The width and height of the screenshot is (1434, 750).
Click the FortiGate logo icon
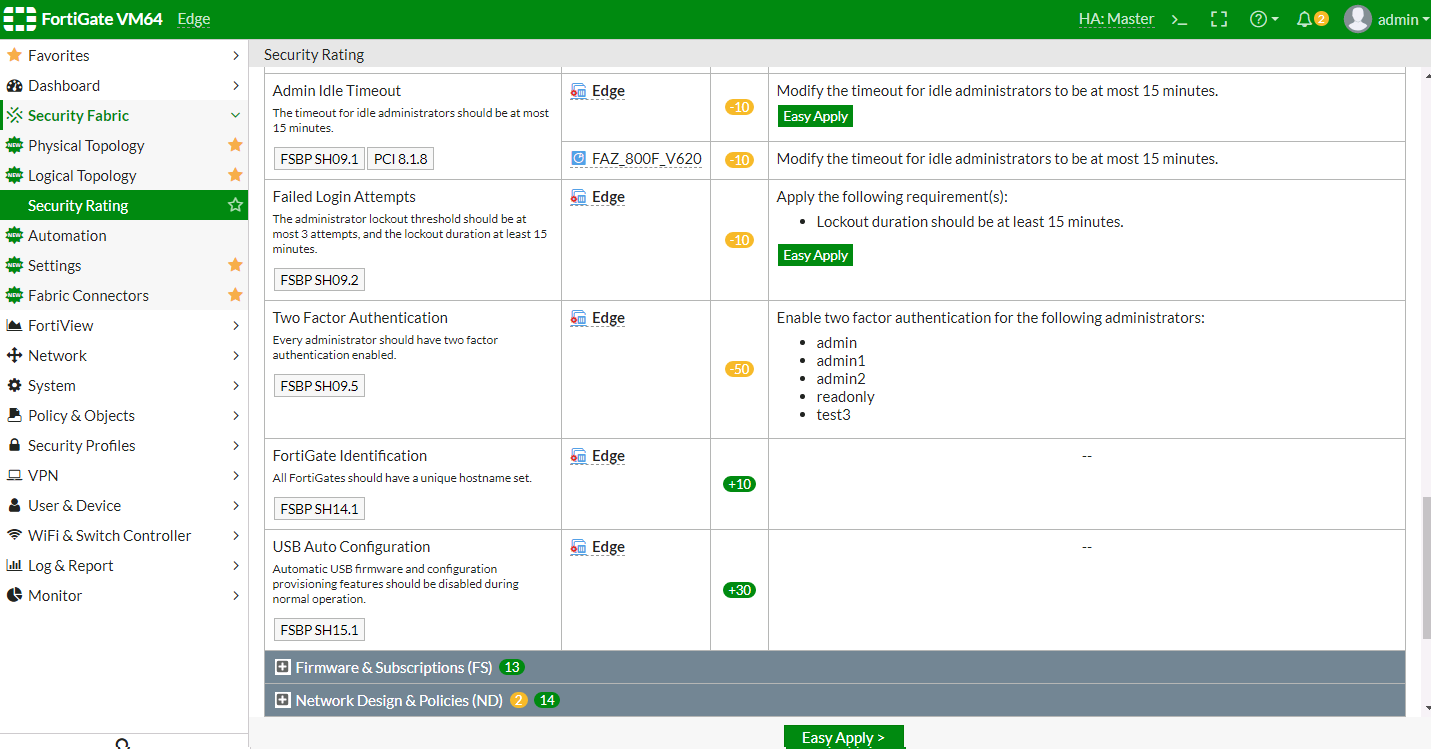click(19, 19)
